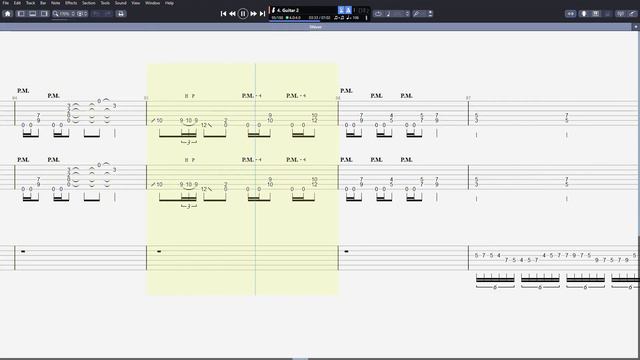Open the page layout dropdown arrow
The height and width of the screenshot is (360, 640).
[85, 13]
